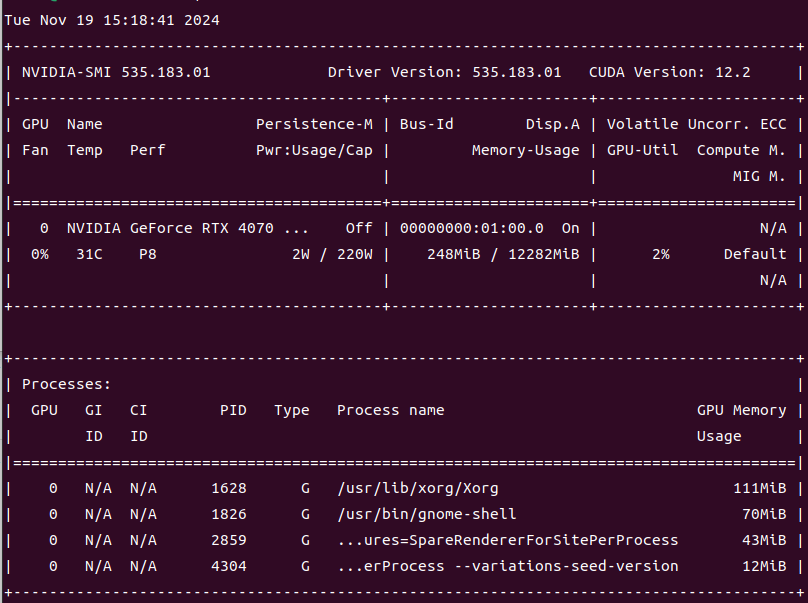Click the Disp.A column header

tap(553, 124)
